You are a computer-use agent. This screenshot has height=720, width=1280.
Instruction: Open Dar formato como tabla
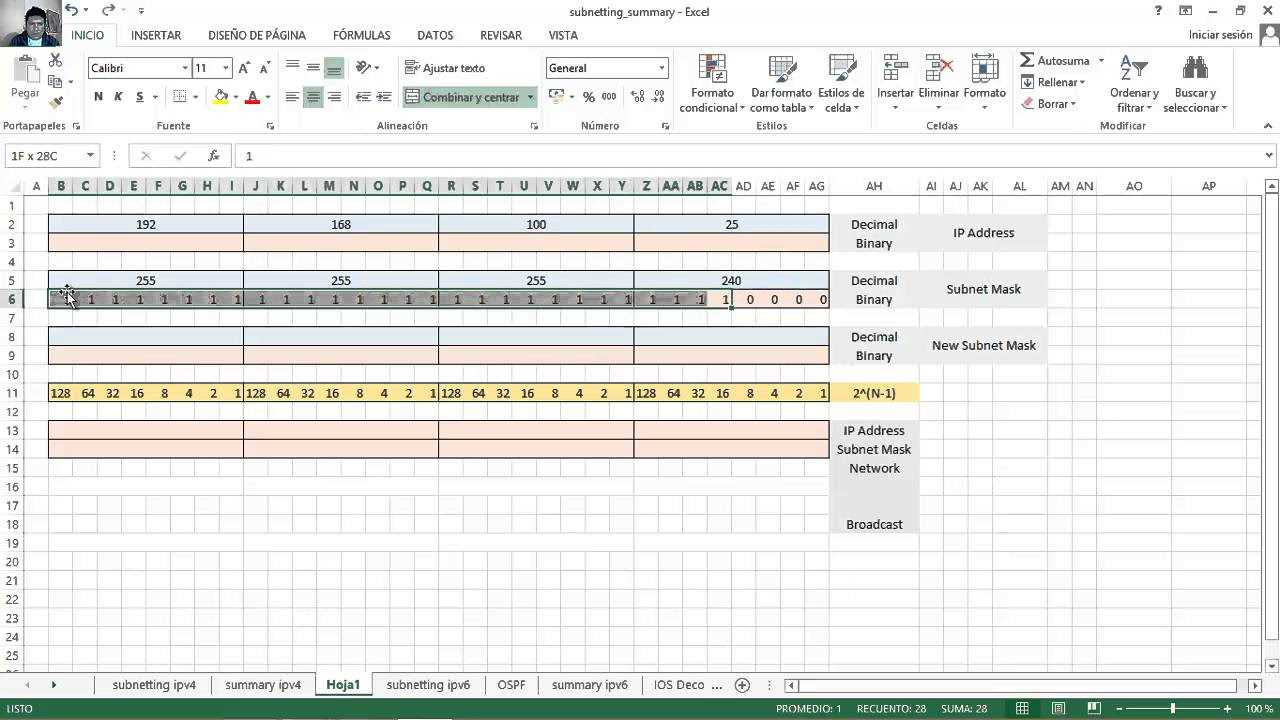(x=781, y=84)
